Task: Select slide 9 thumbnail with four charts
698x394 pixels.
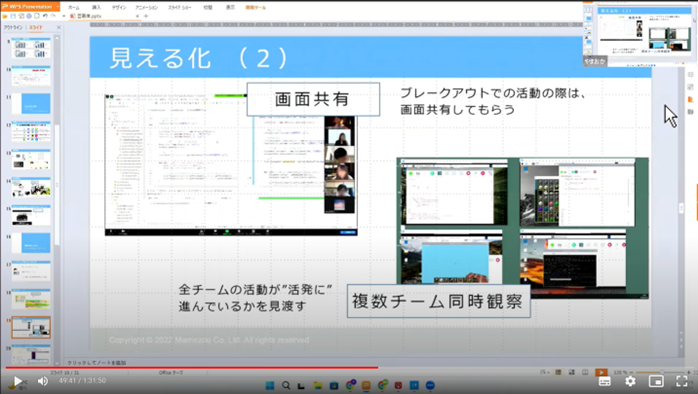Action: coord(31,48)
